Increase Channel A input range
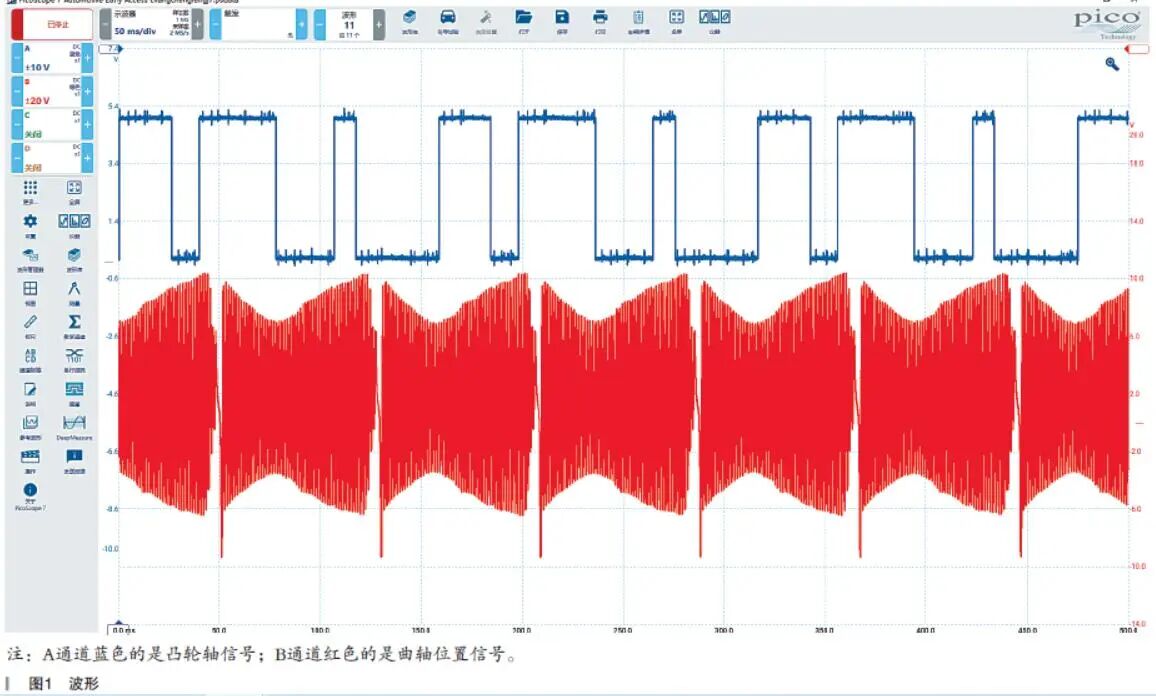This screenshot has width=1156, height=696. click(87, 58)
